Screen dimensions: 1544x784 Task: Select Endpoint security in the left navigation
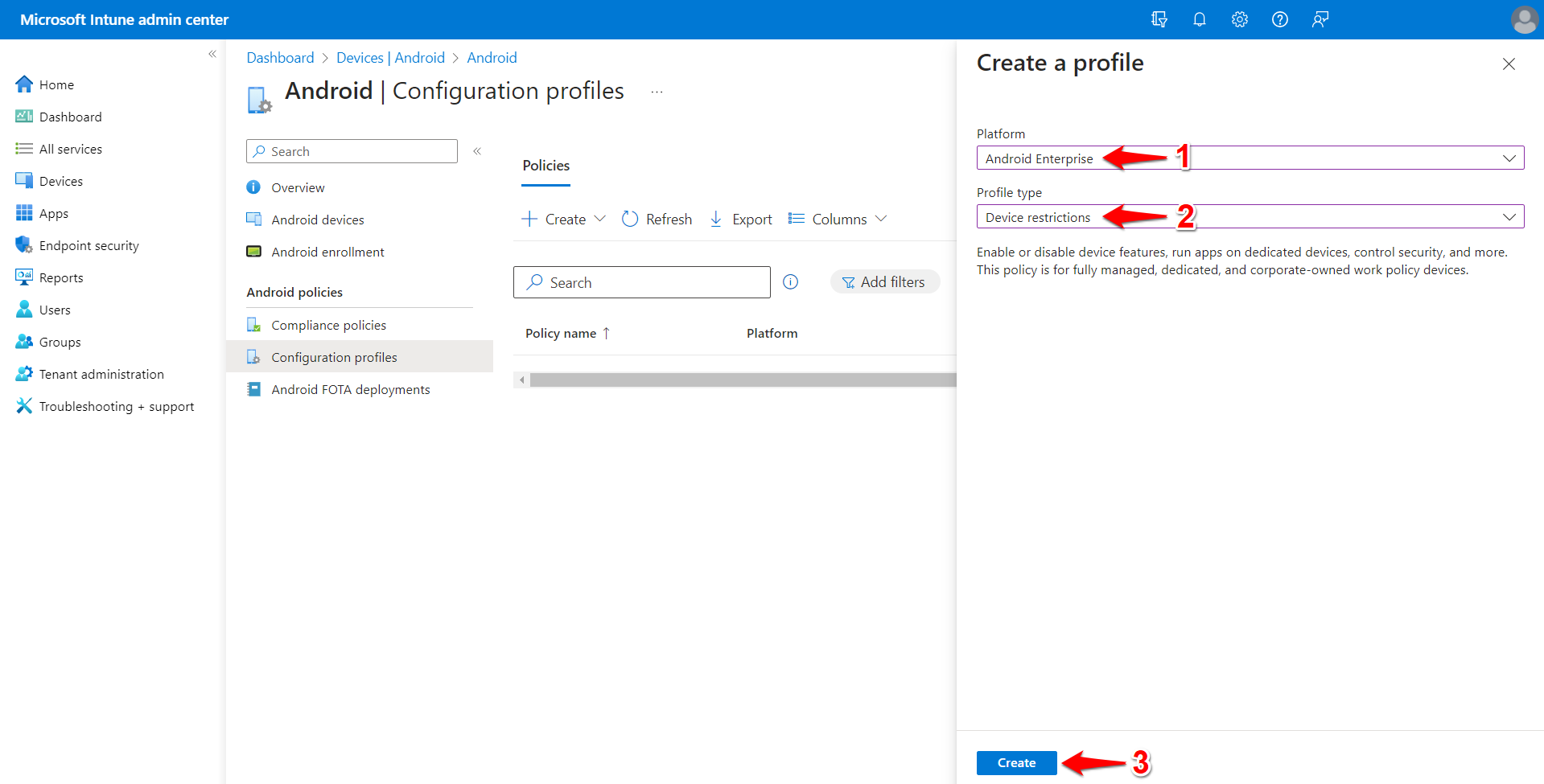89,244
